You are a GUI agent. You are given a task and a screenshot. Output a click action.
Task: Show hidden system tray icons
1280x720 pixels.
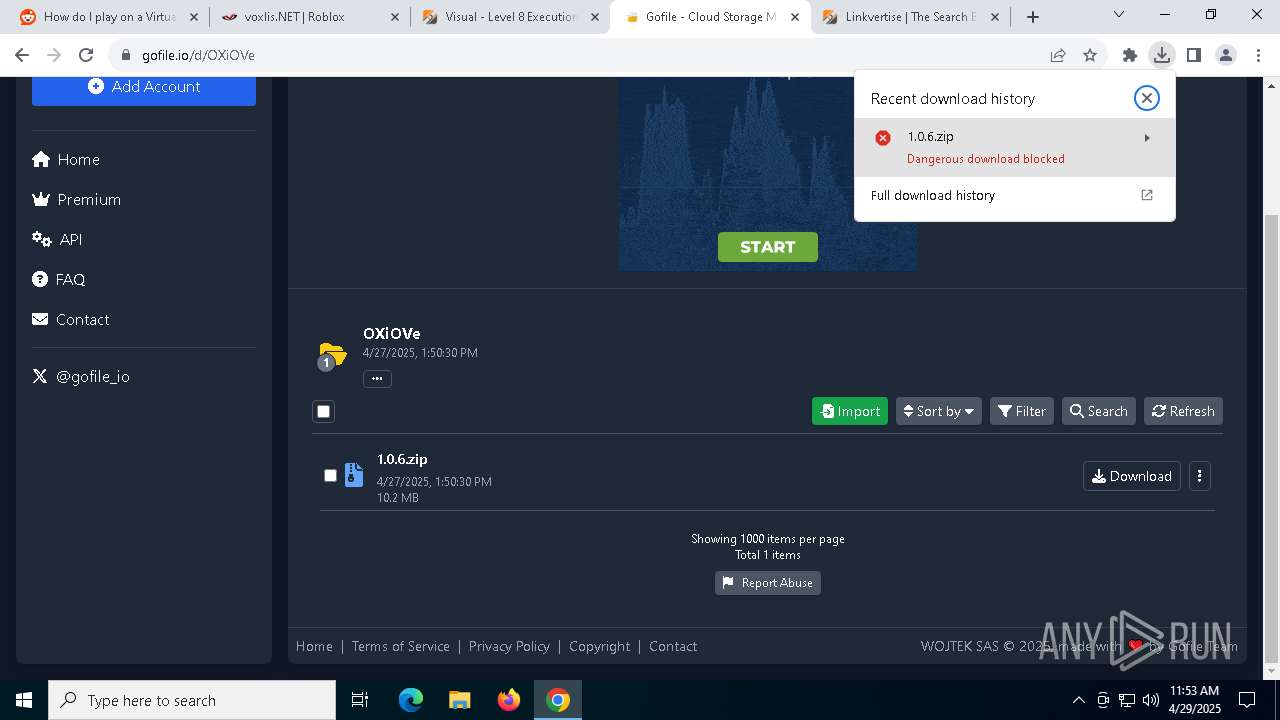(1078, 700)
